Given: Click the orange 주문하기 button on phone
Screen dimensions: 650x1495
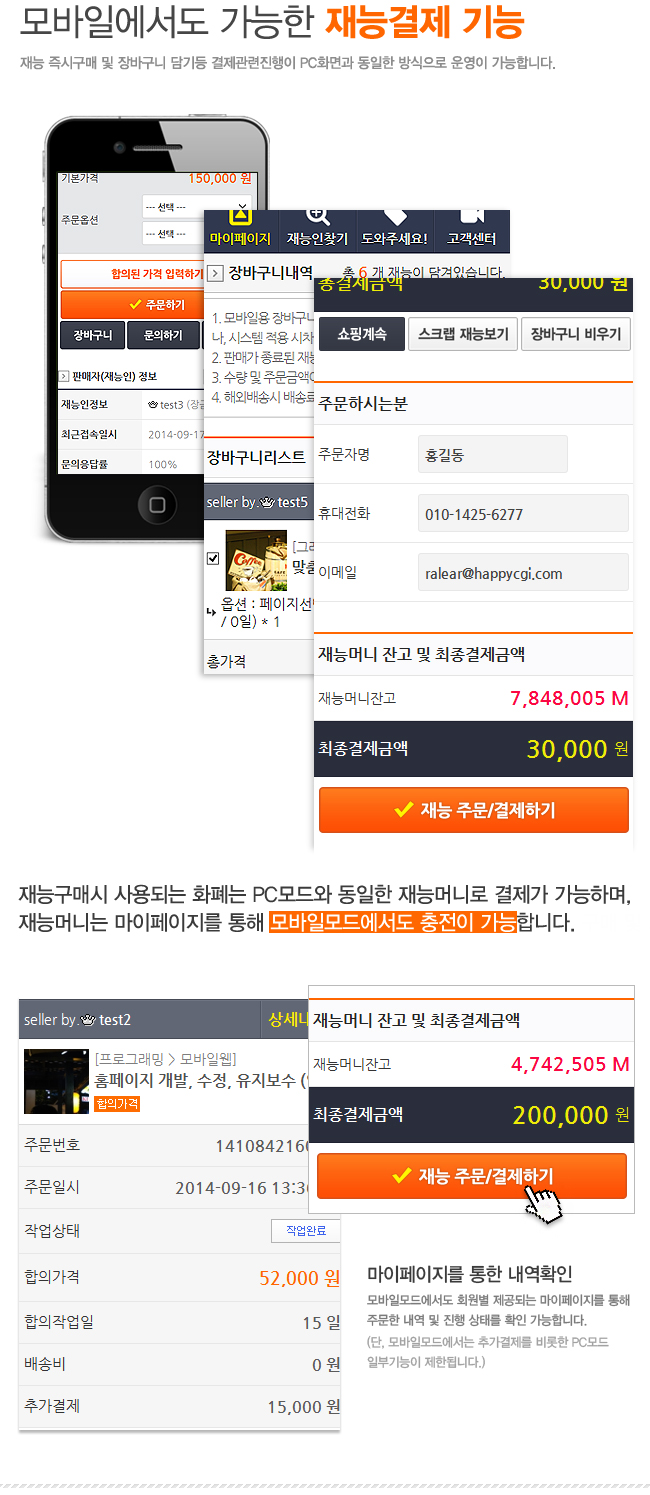Looking at the screenshot, I should pyautogui.click(x=133, y=304).
